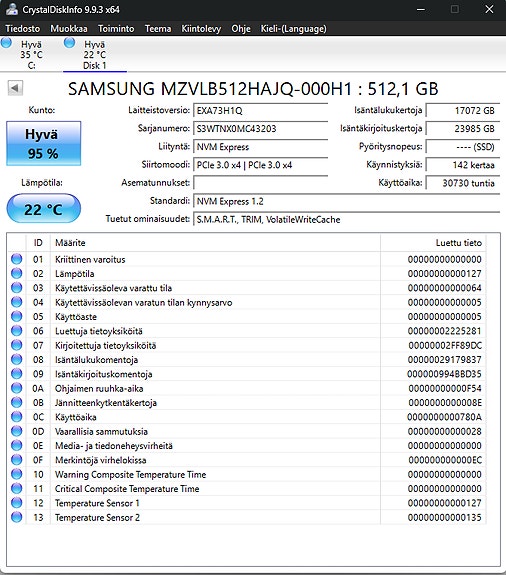Click the SAMSUNG MZVLB512HAJQ-000H1 model title
Image resolution: width=506 pixels, height=575 pixels.
point(210,89)
